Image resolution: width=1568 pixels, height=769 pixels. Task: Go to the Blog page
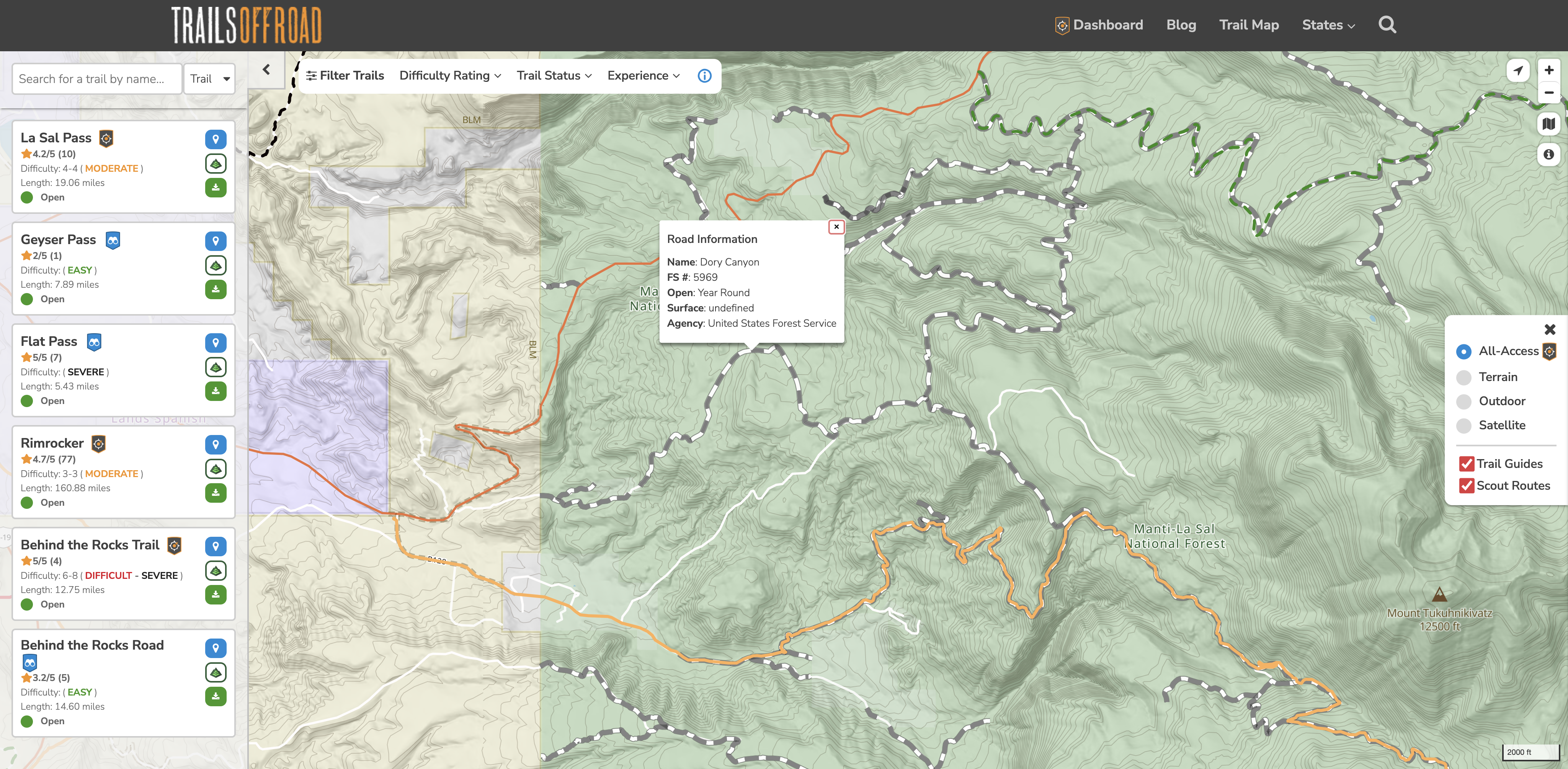pos(1181,25)
